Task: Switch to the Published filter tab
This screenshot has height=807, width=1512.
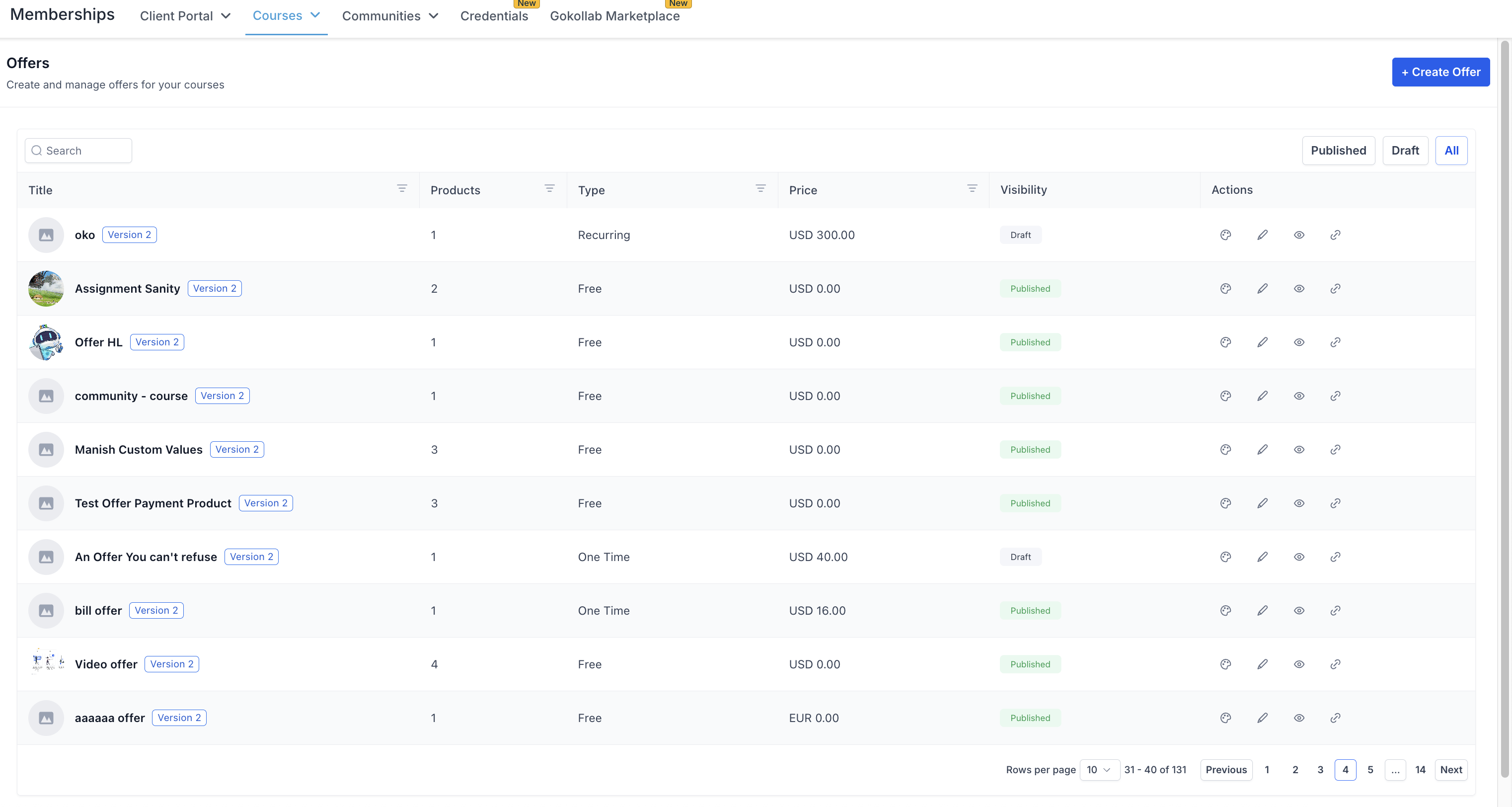Action: coord(1338,151)
